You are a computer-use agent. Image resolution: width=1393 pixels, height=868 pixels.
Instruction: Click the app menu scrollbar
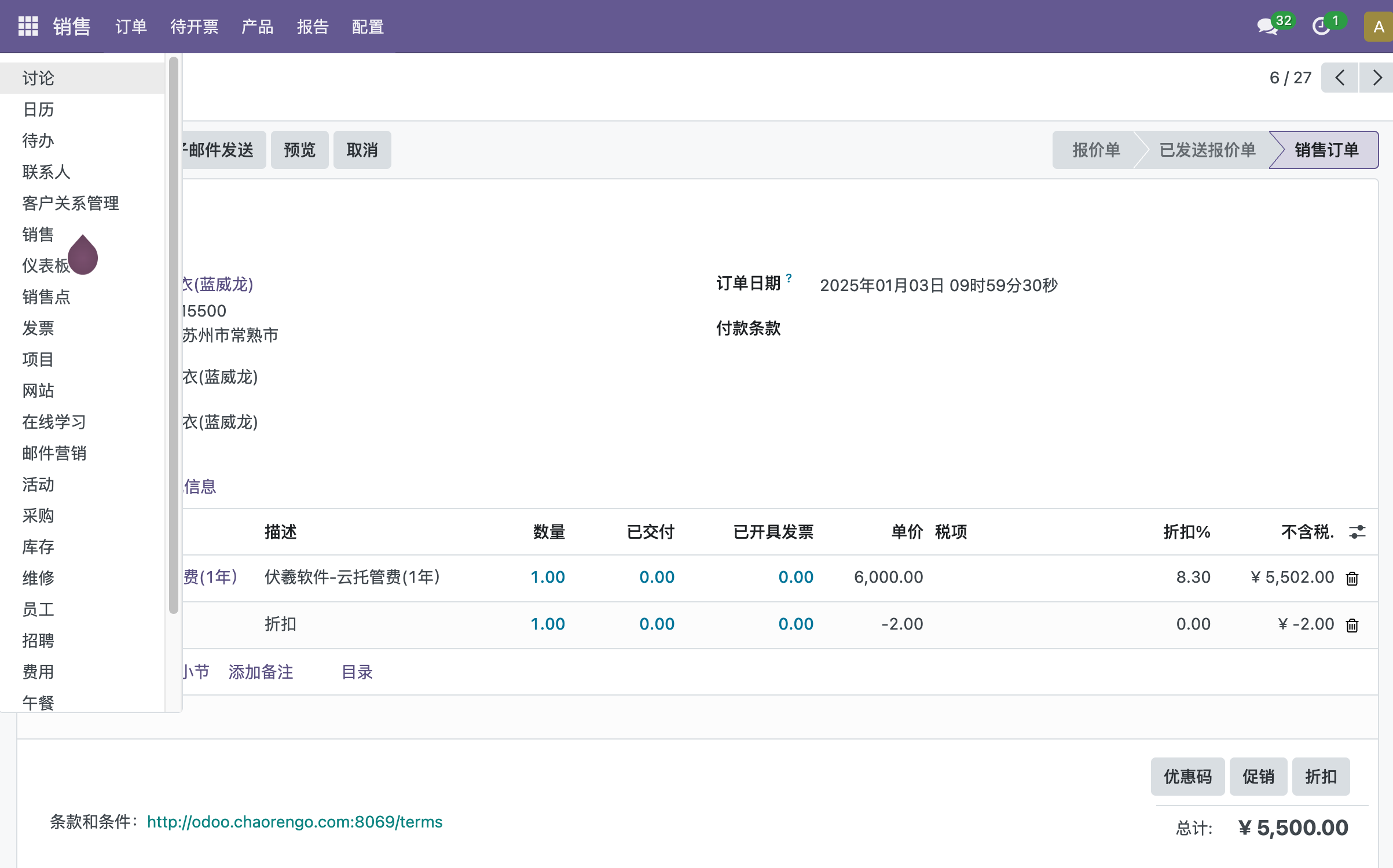point(173,336)
